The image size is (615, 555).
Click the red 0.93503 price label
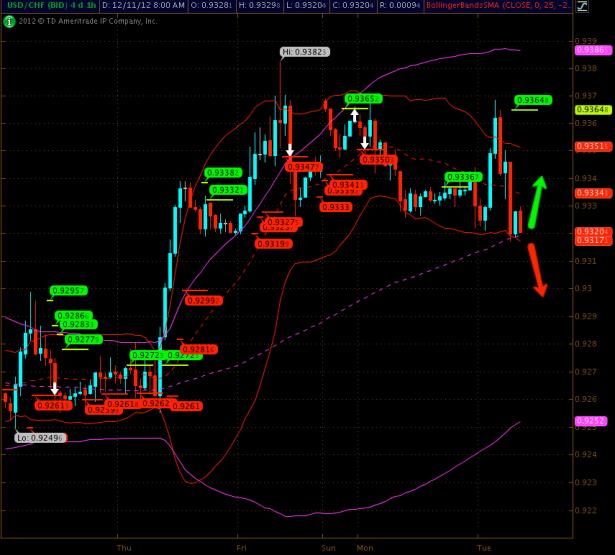click(x=378, y=160)
